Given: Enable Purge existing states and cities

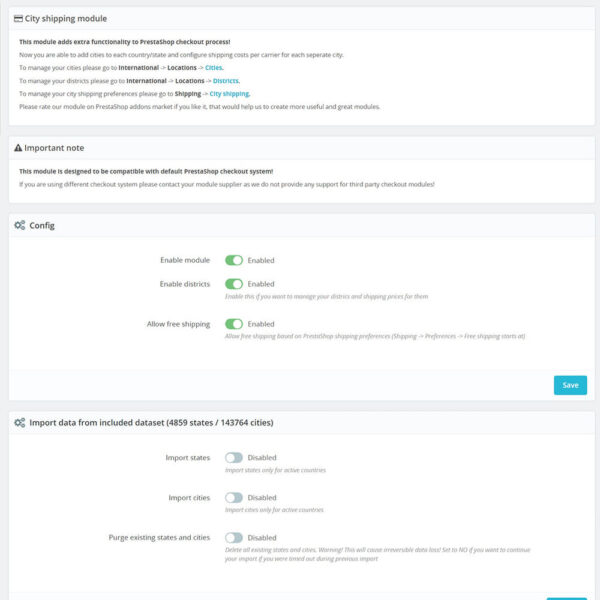Looking at the screenshot, I should point(234,537).
